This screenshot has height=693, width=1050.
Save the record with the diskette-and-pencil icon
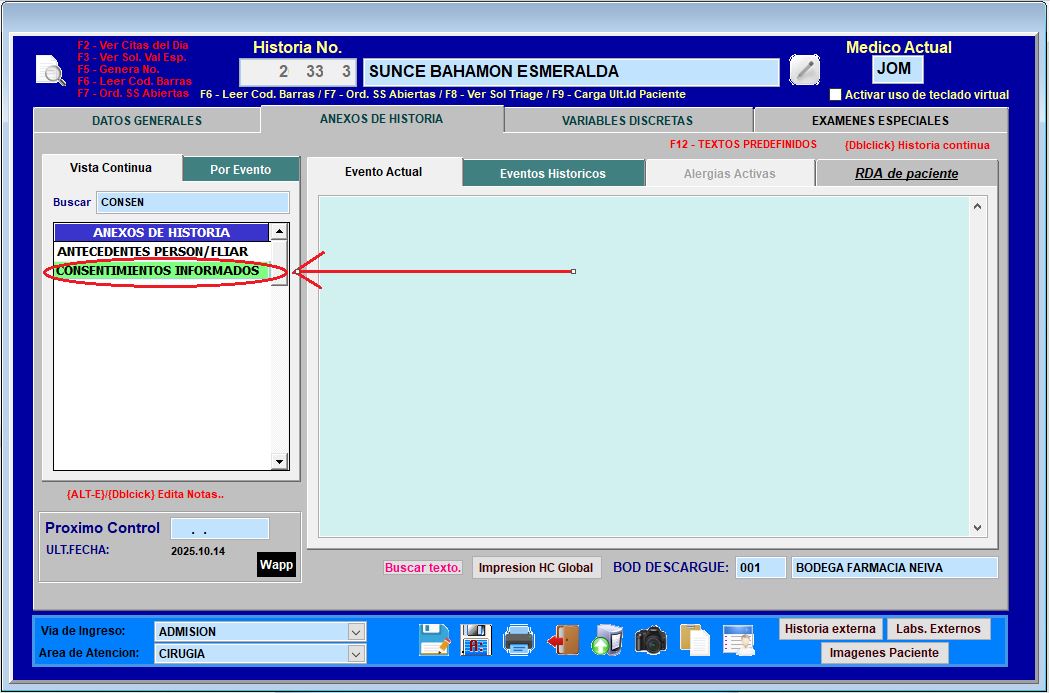click(434, 639)
